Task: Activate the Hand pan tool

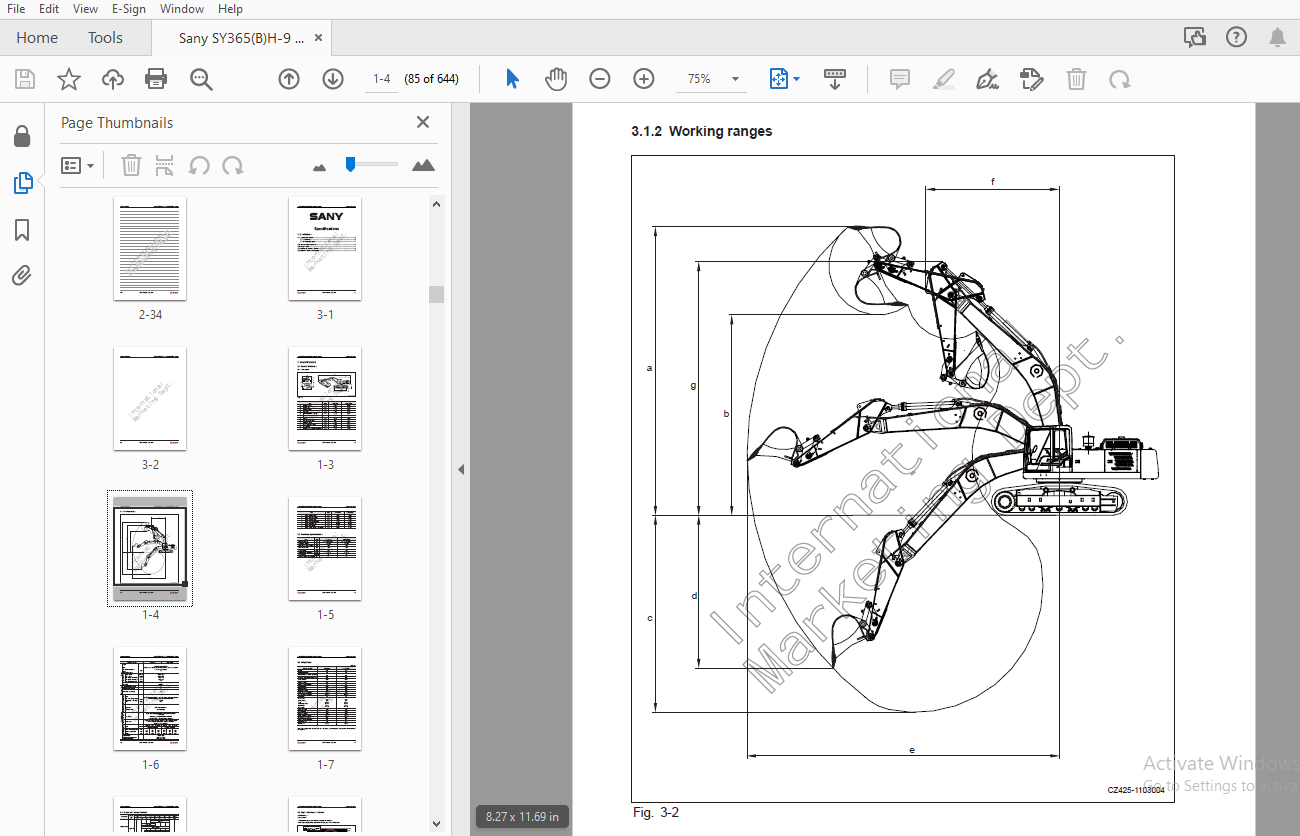Action: point(556,79)
